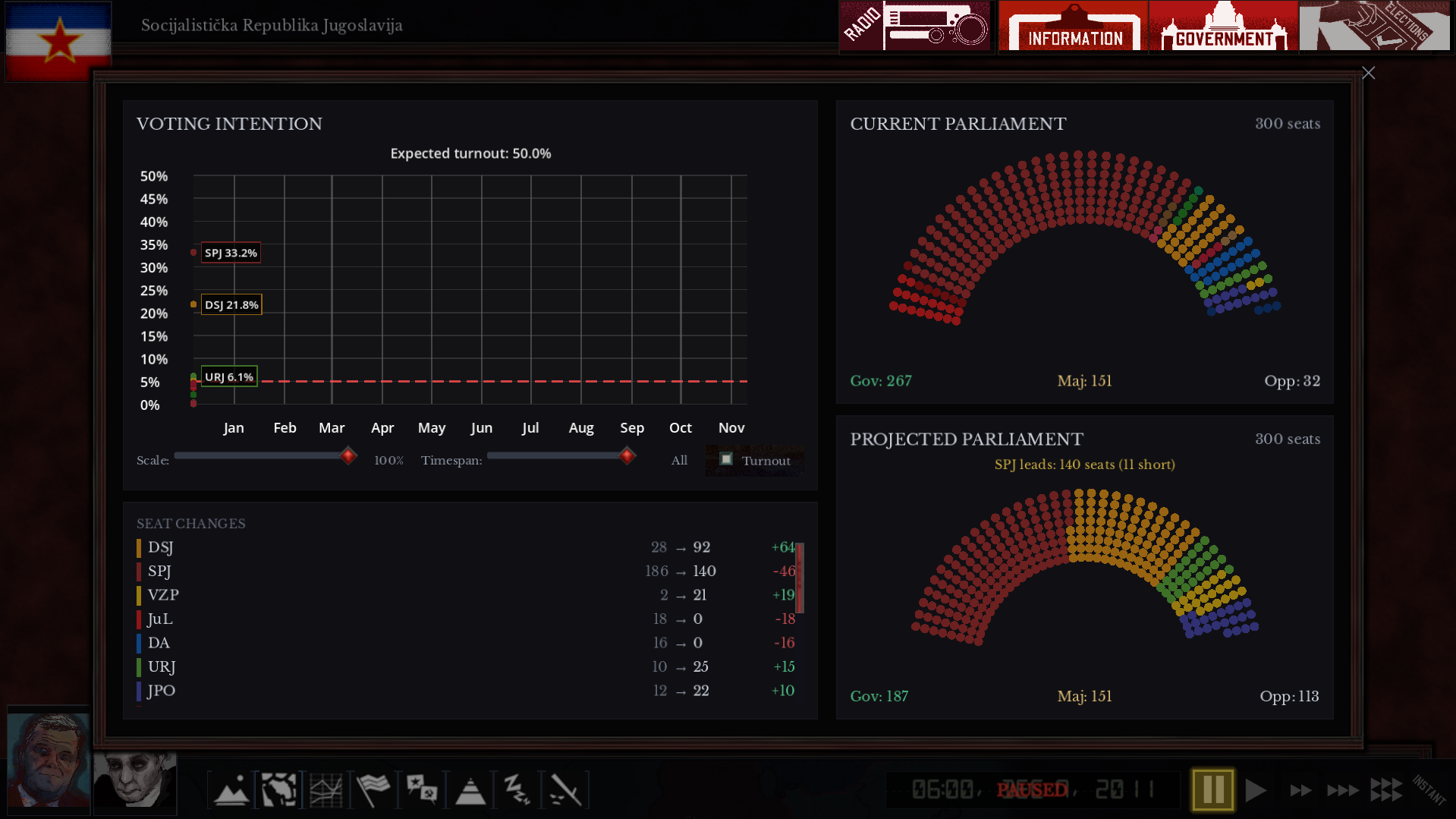Screen dimensions: 1456x819
Task: Open the waving flag icon
Action: (373, 790)
